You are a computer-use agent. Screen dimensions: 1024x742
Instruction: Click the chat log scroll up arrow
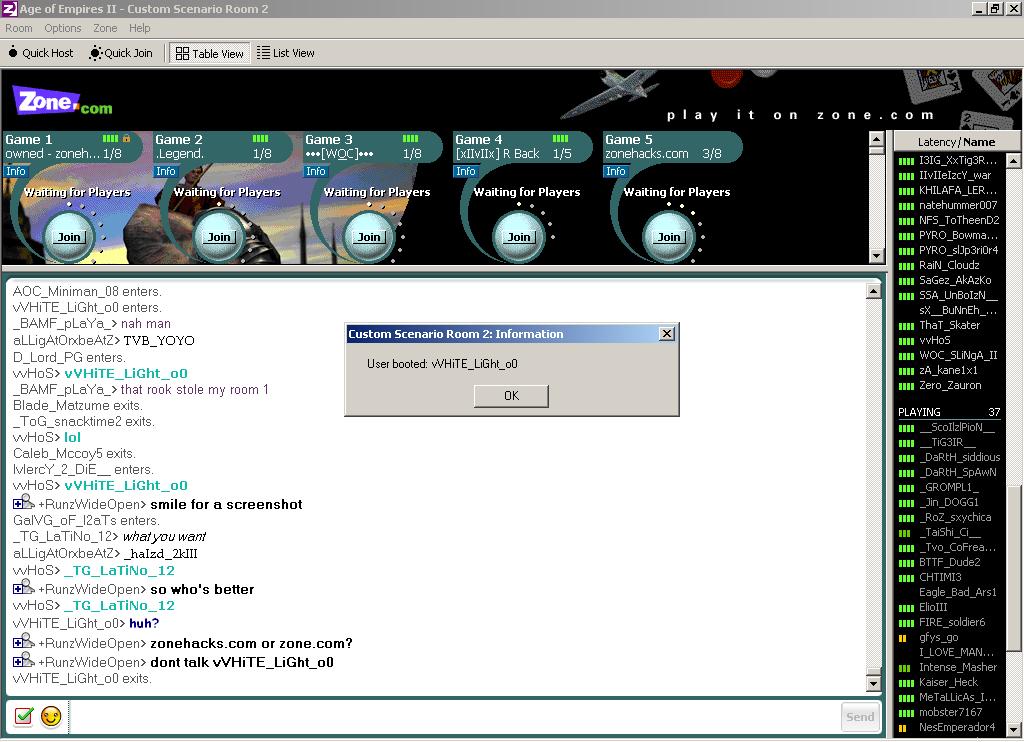coord(873,291)
